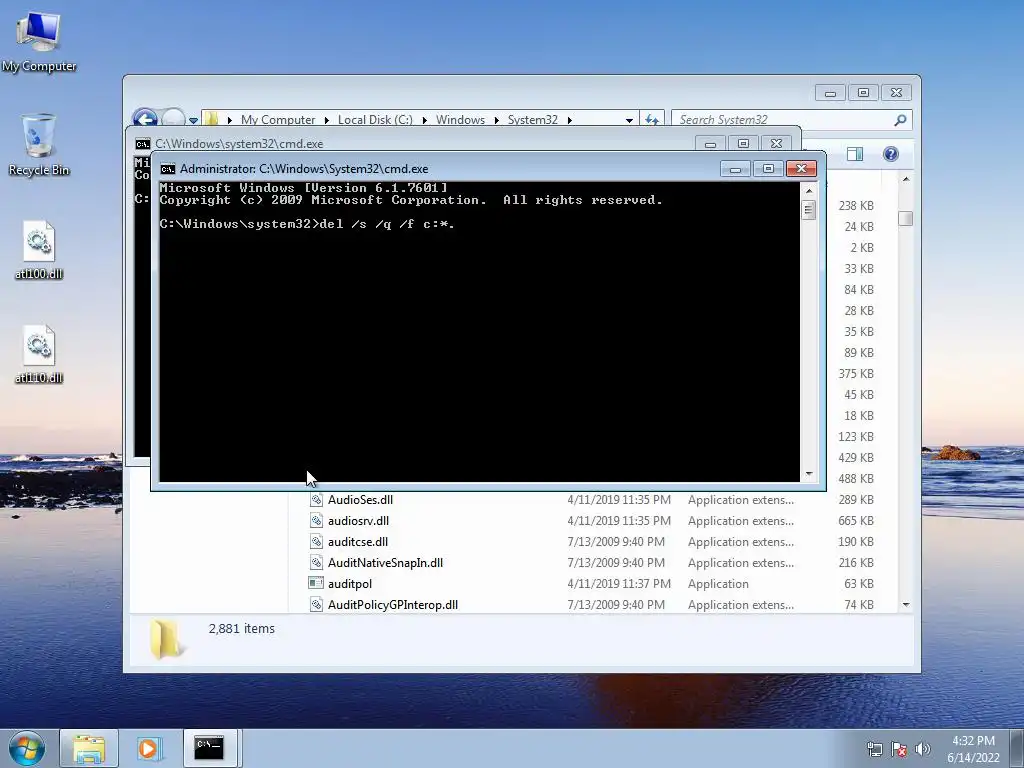Select atl100.dll file on desktop

pyautogui.click(x=39, y=250)
